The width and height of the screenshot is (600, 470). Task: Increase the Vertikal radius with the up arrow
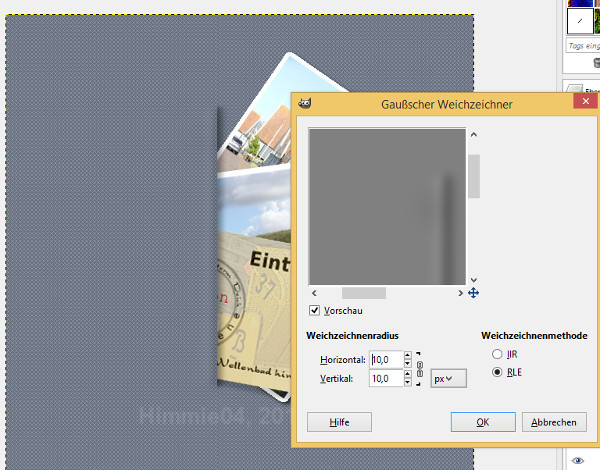[x=408, y=374]
